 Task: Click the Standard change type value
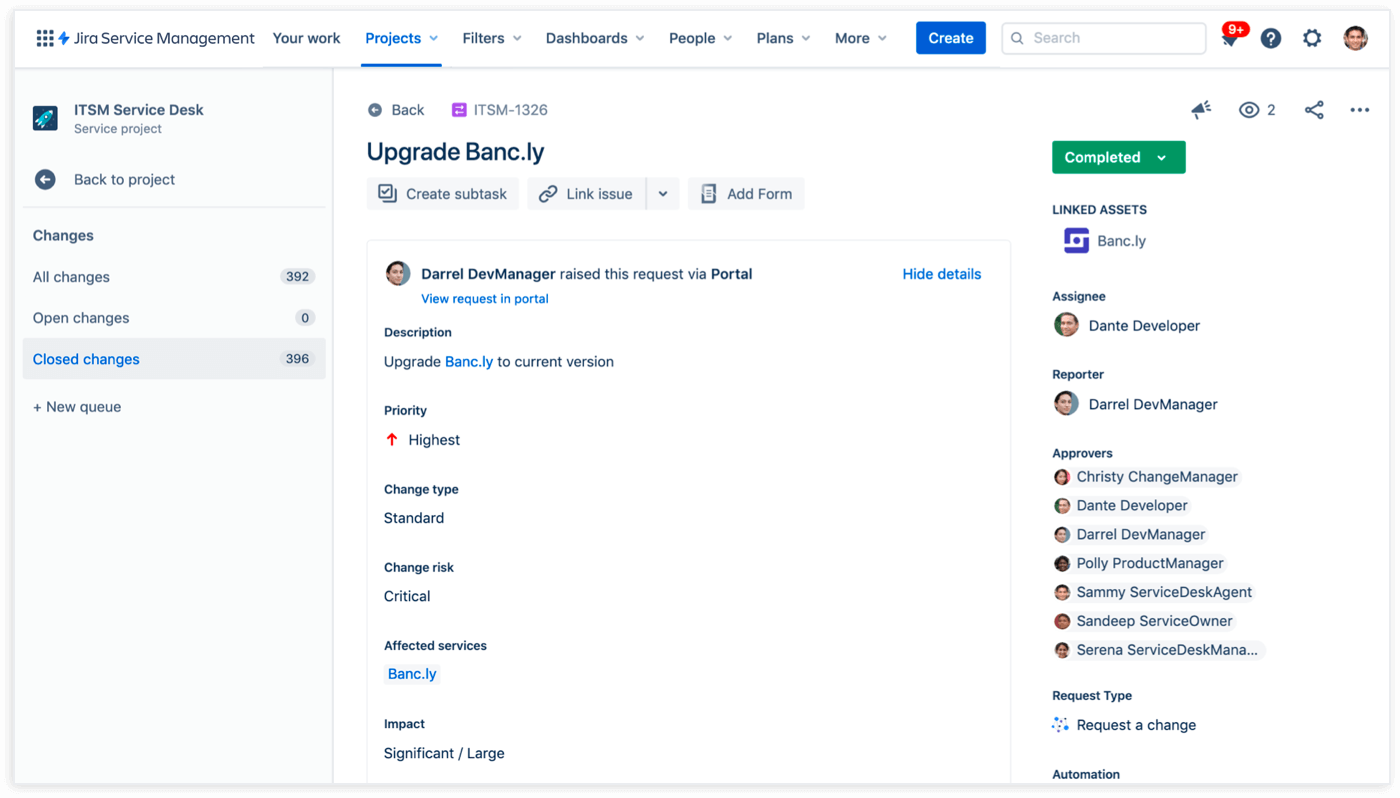coord(414,518)
